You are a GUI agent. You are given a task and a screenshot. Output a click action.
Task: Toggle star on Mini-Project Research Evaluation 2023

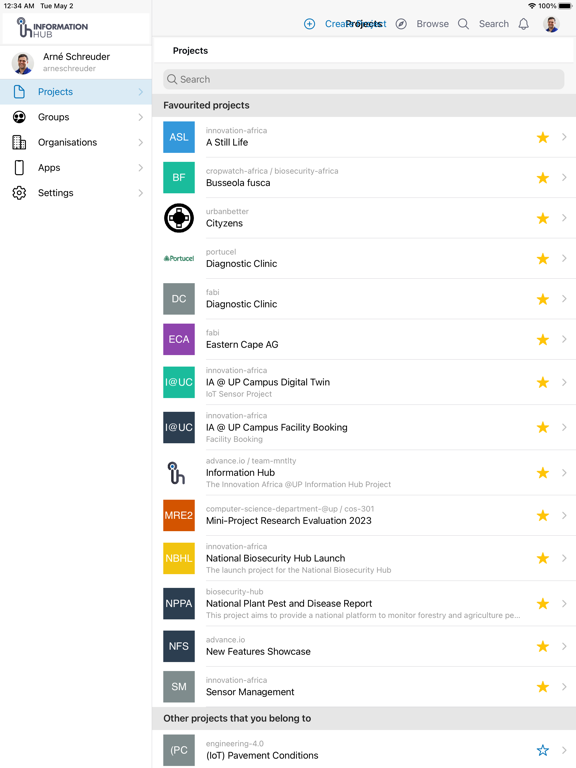(x=543, y=515)
